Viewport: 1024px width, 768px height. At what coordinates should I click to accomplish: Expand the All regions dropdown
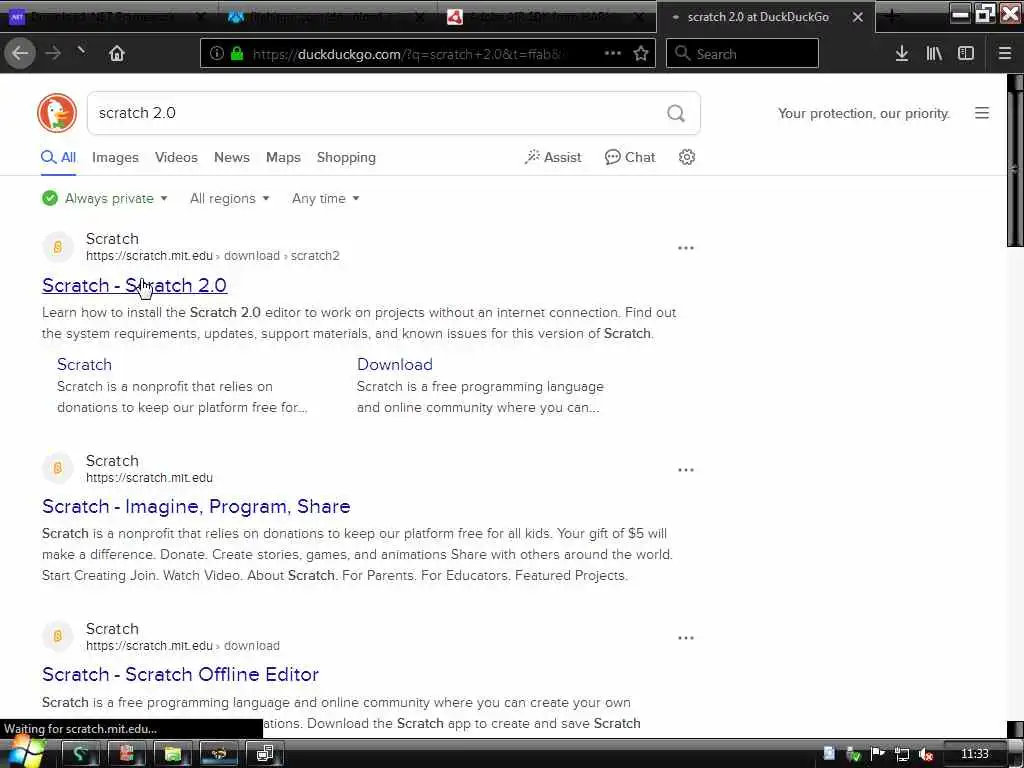click(x=229, y=199)
